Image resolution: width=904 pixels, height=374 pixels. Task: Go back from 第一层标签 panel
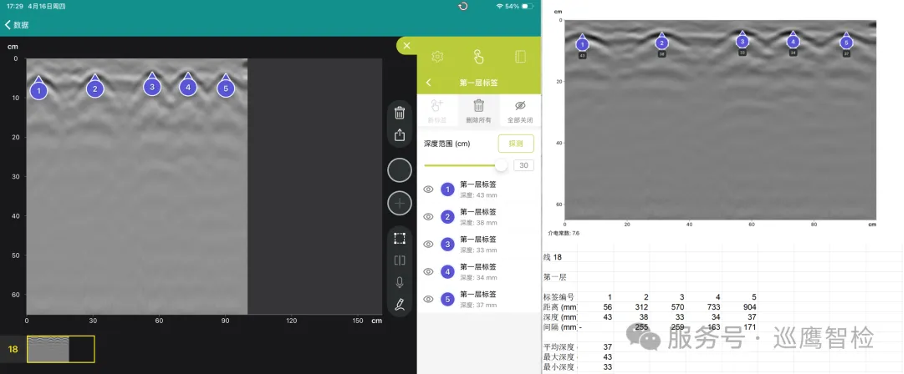(x=428, y=83)
